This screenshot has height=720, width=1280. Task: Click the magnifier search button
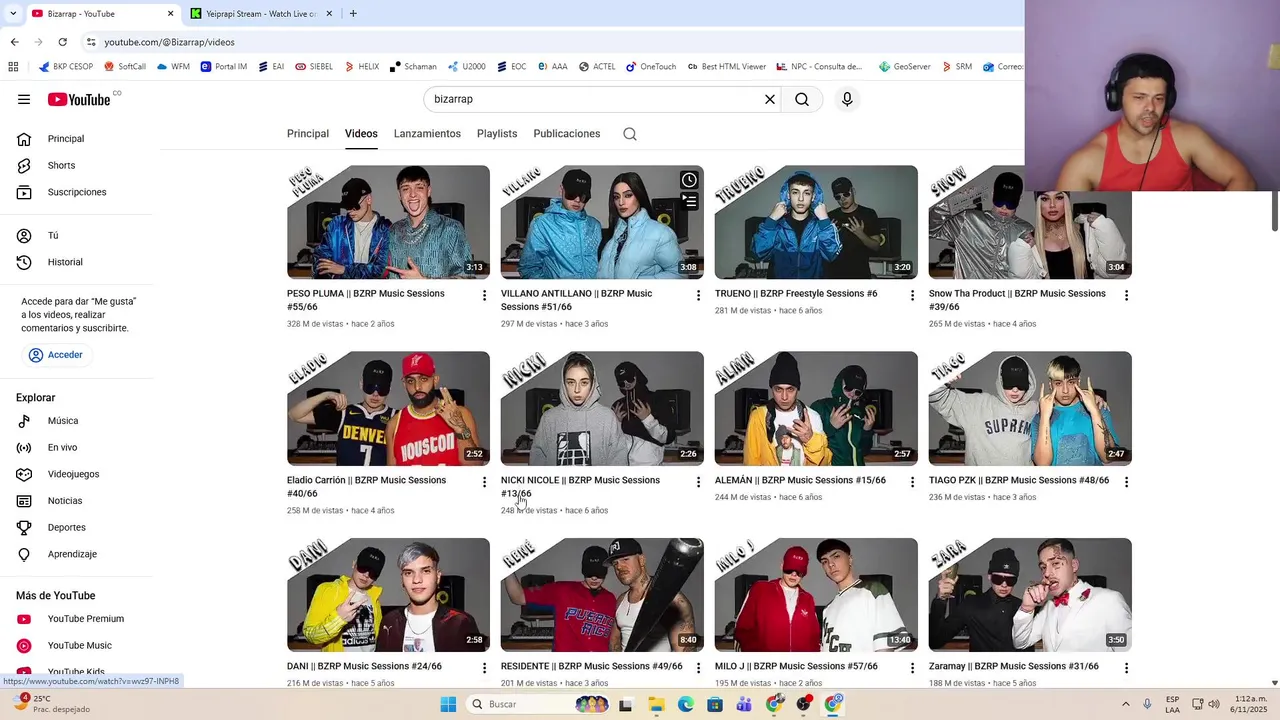[x=802, y=99]
